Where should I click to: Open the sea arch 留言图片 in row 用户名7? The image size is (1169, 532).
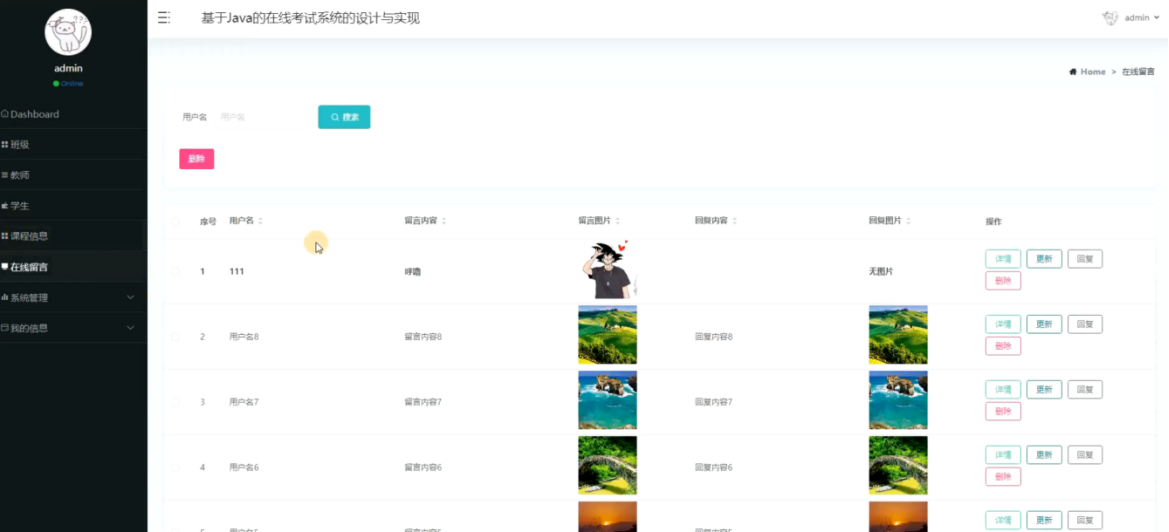[x=608, y=400]
